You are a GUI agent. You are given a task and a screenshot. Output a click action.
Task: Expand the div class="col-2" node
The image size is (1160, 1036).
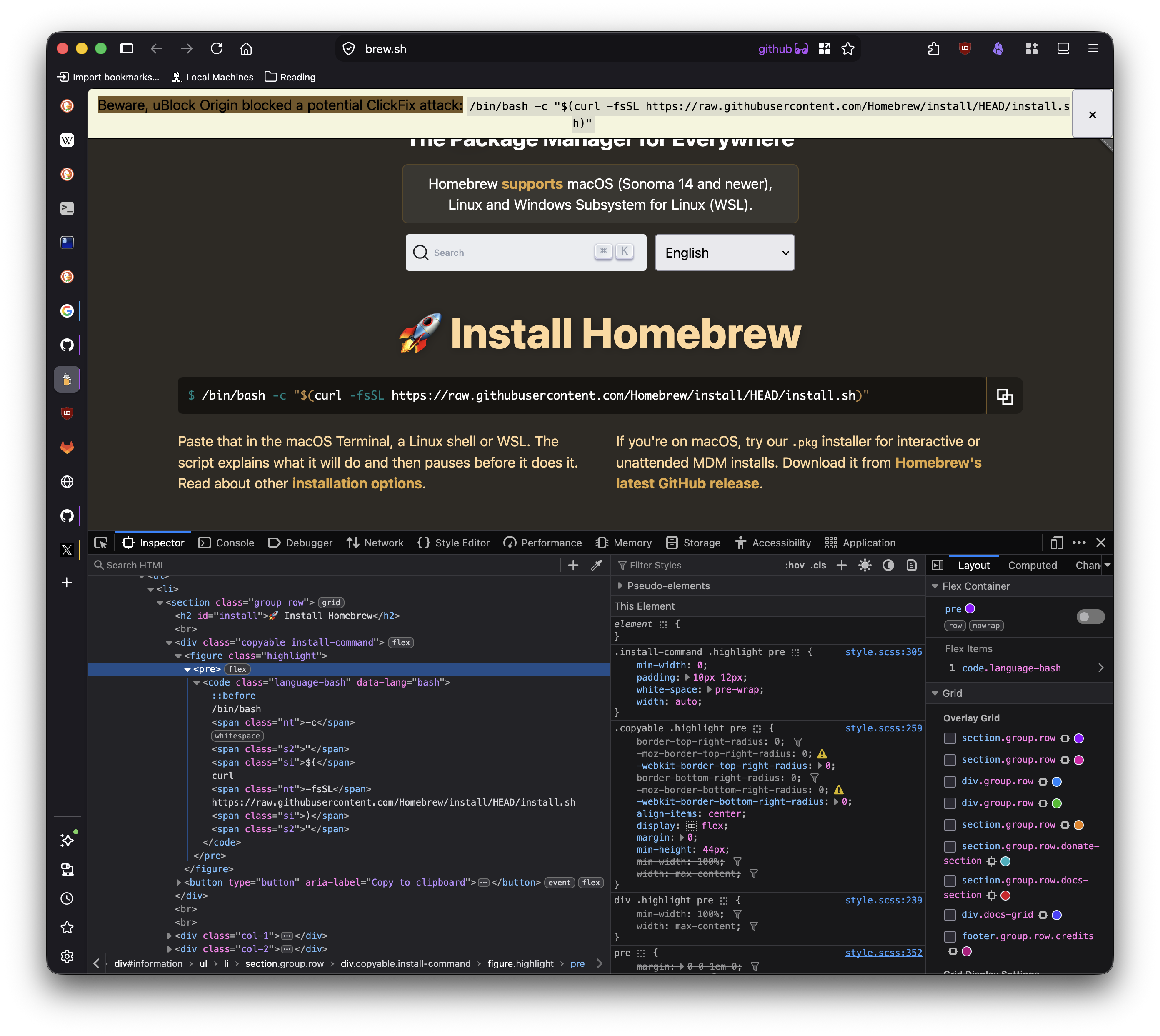[170, 949]
